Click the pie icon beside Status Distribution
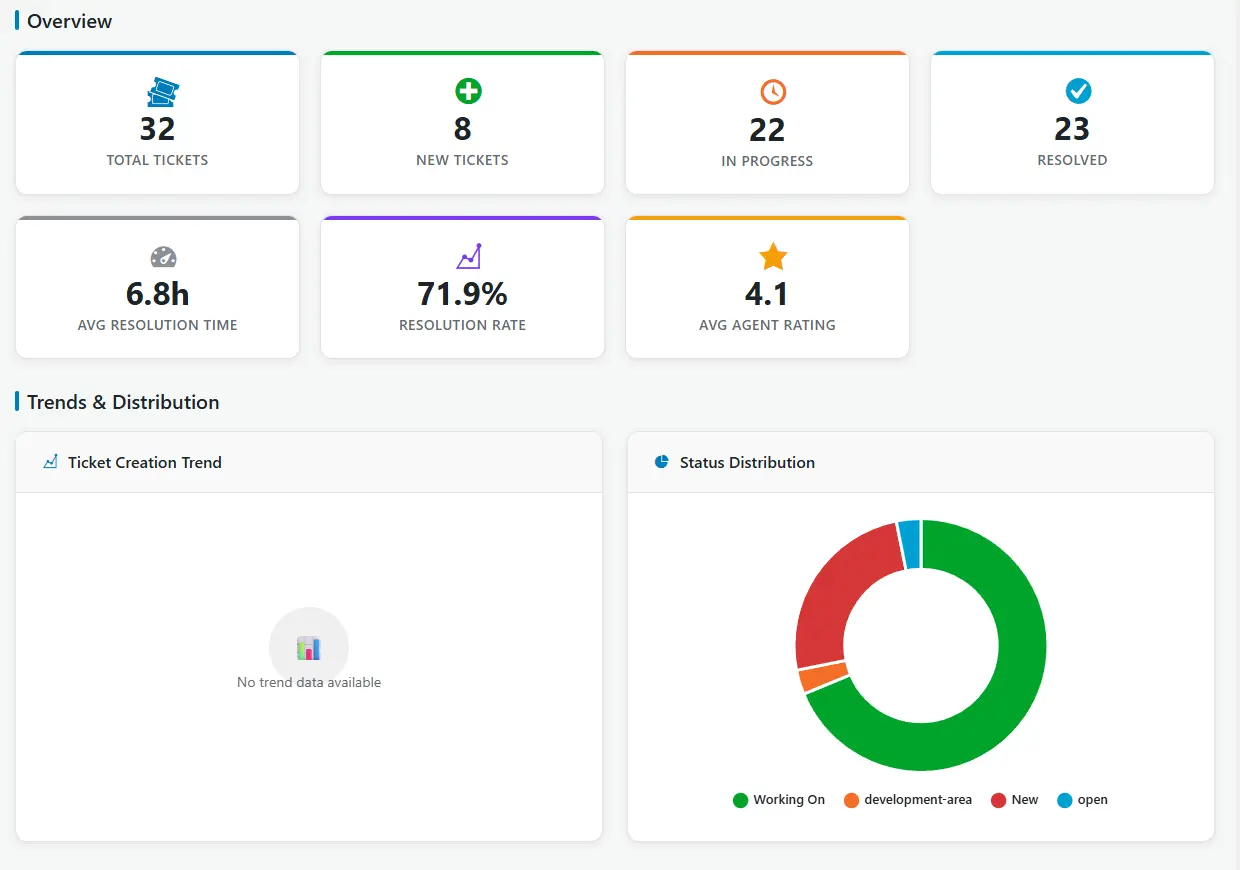Image resolution: width=1240 pixels, height=870 pixels. tap(661, 462)
